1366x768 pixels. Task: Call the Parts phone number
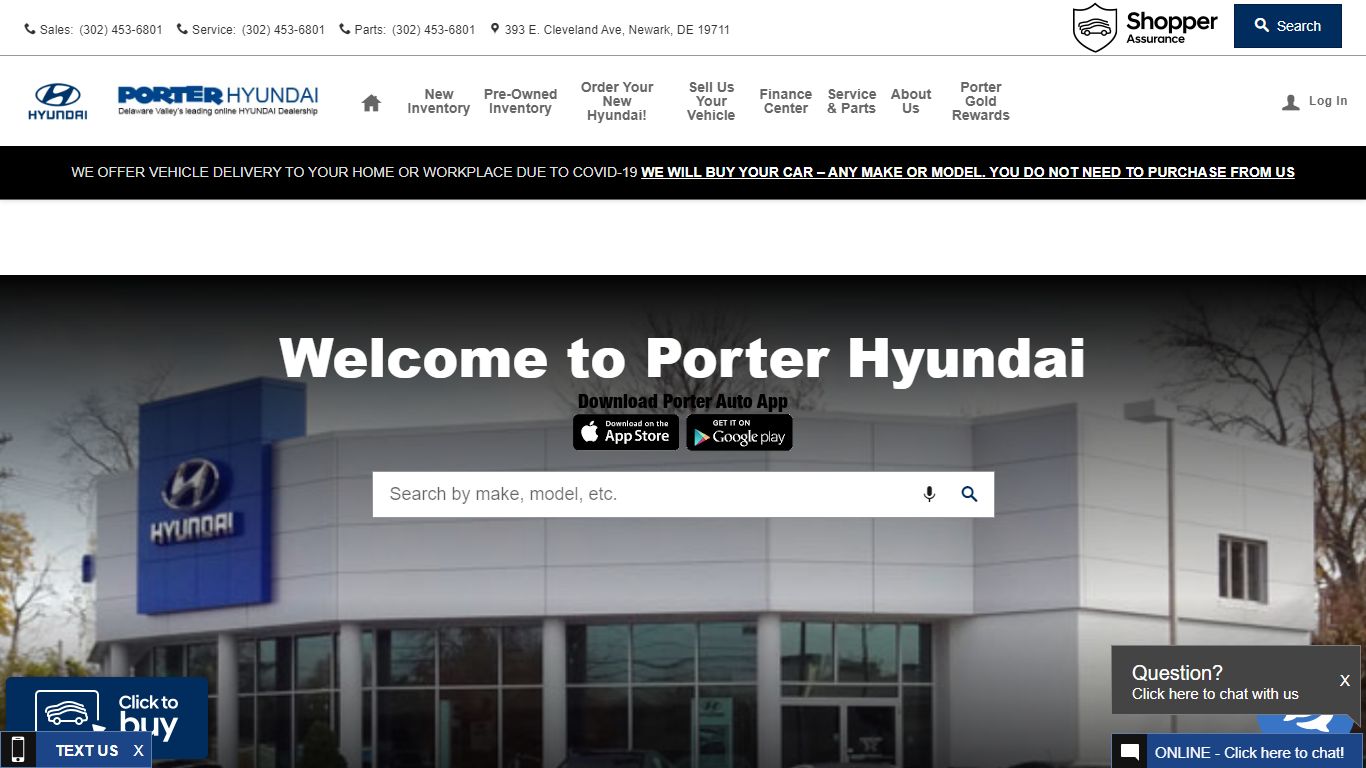(x=434, y=30)
